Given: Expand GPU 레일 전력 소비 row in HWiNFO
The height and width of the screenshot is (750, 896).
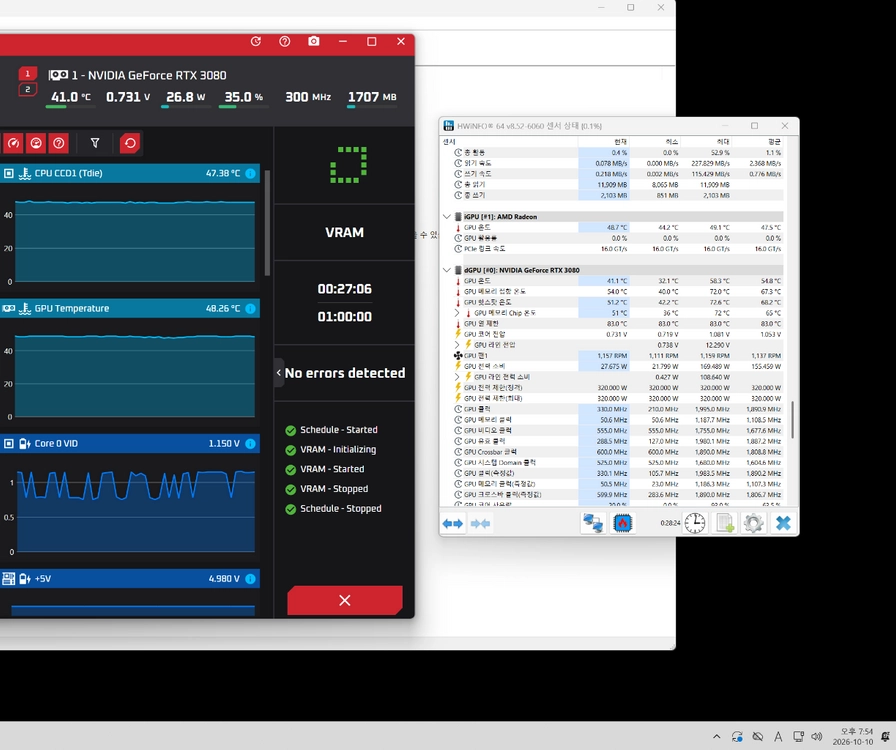Looking at the screenshot, I should coord(457,377).
